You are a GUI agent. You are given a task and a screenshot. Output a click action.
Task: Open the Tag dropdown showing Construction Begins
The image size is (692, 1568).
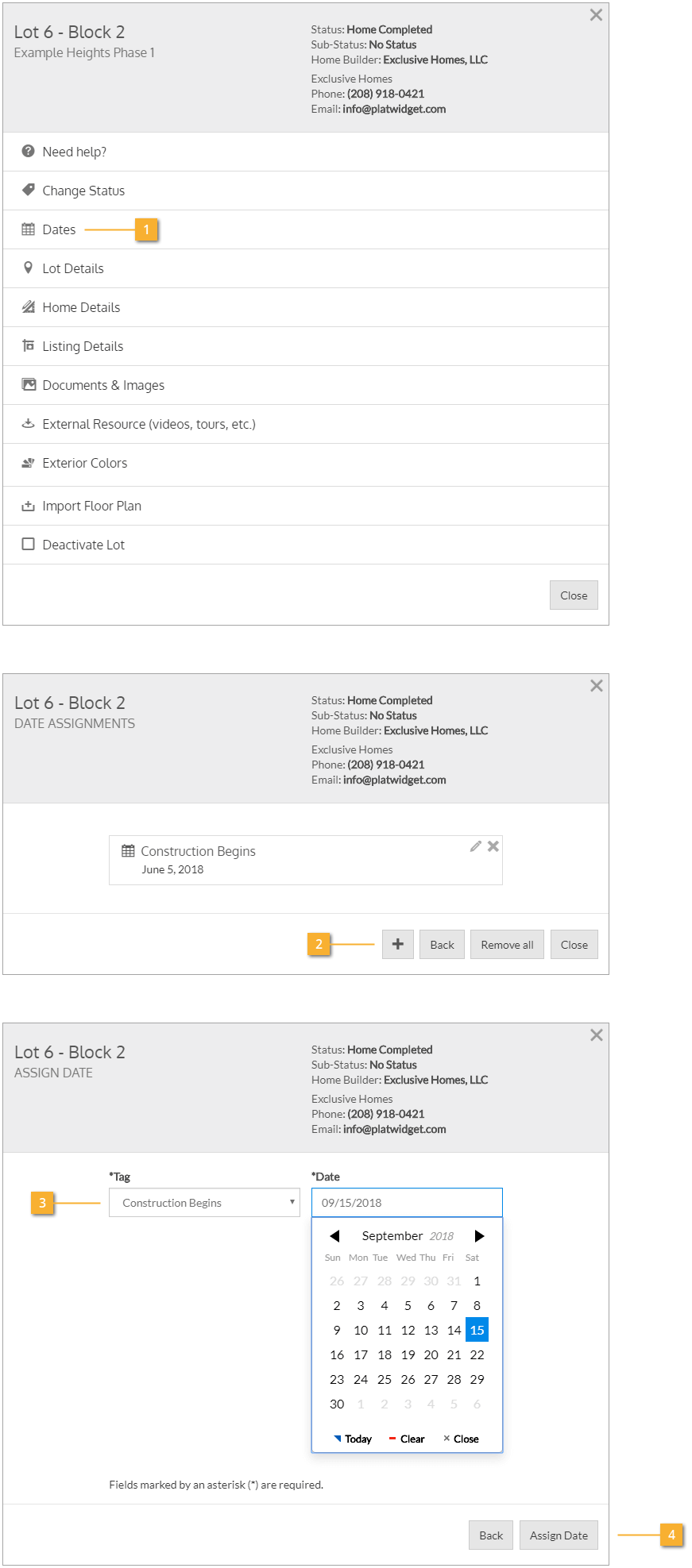click(204, 1202)
